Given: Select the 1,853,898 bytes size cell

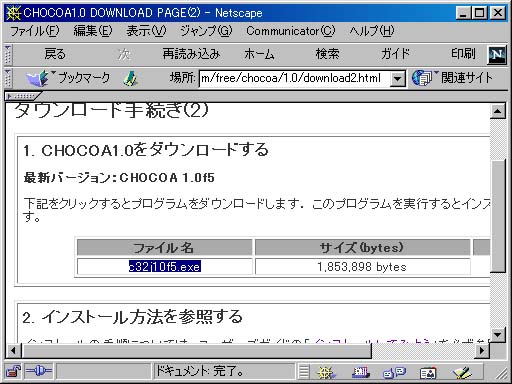Looking at the screenshot, I should [362, 267].
